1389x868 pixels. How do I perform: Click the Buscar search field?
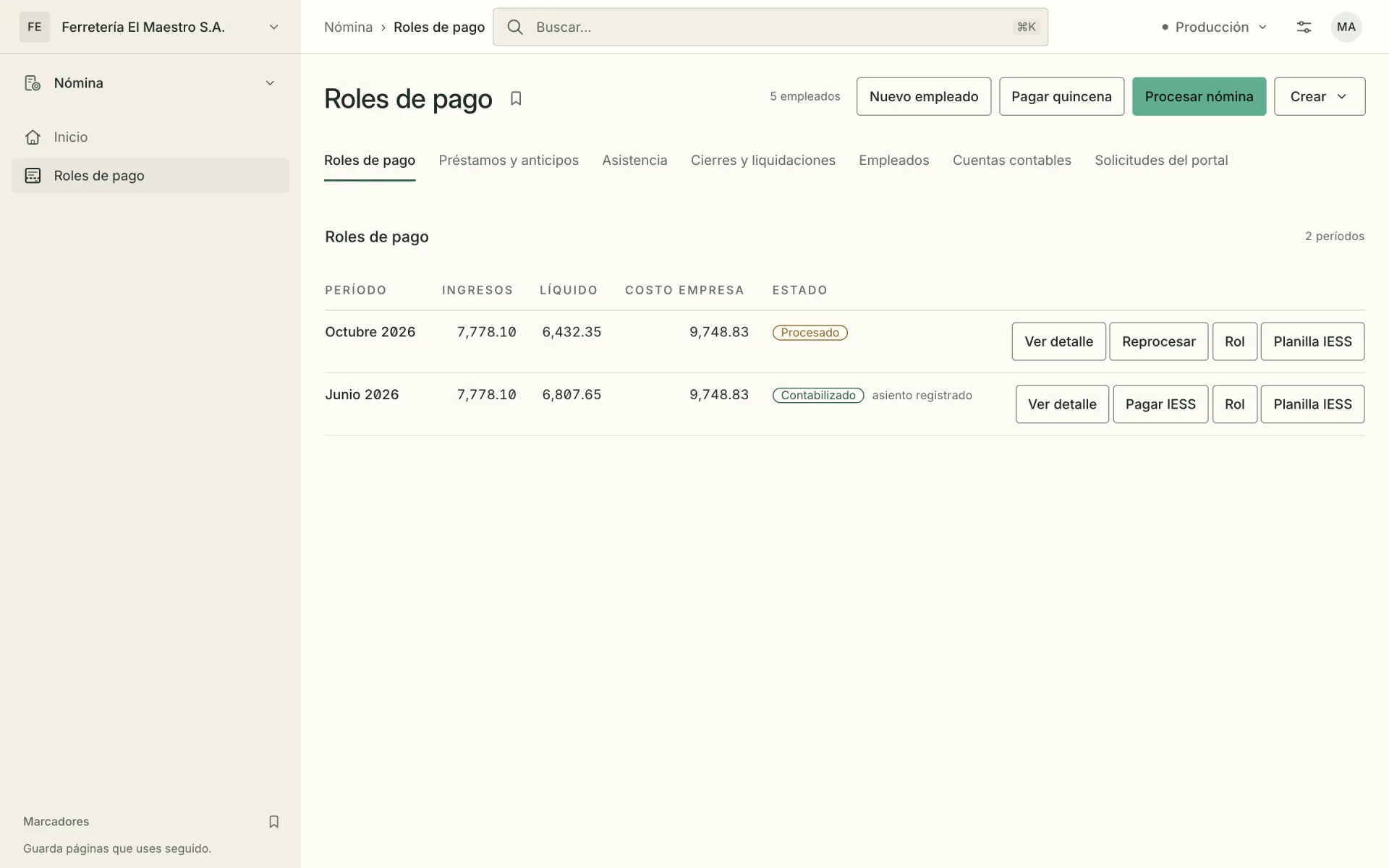(x=770, y=27)
